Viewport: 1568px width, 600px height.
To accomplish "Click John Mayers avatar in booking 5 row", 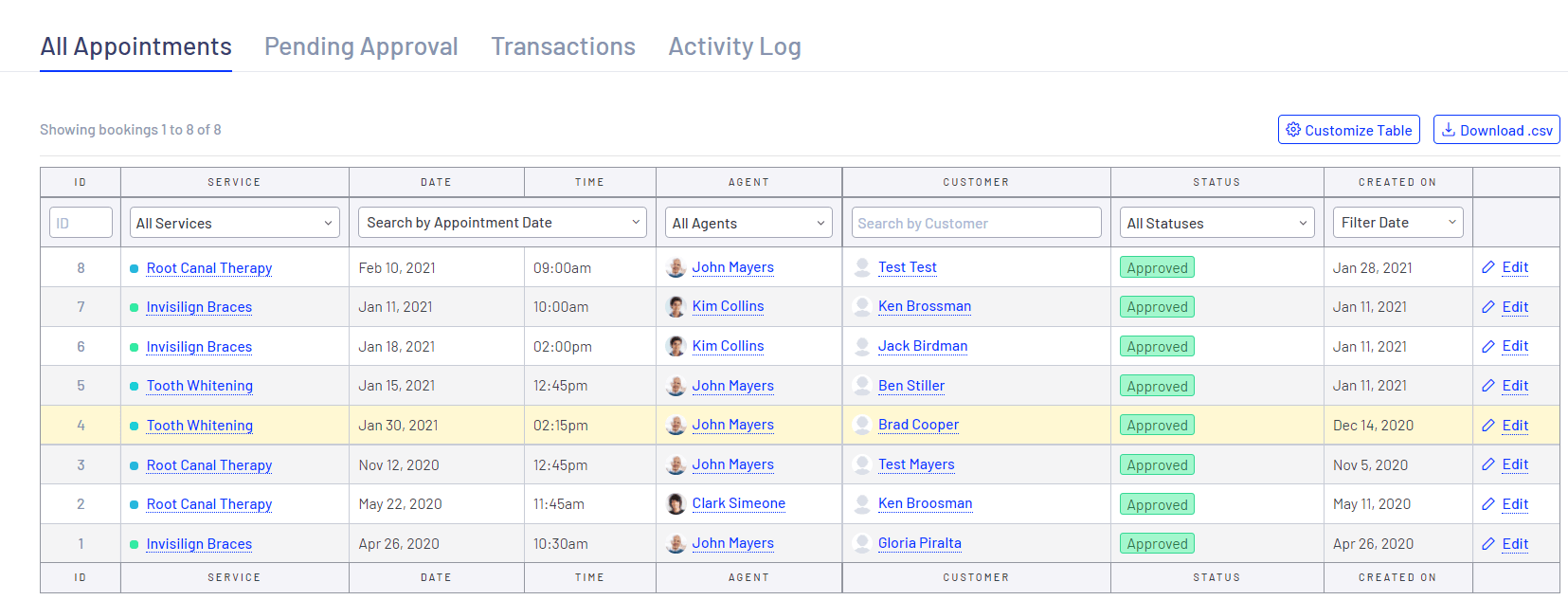I will [676, 386].
